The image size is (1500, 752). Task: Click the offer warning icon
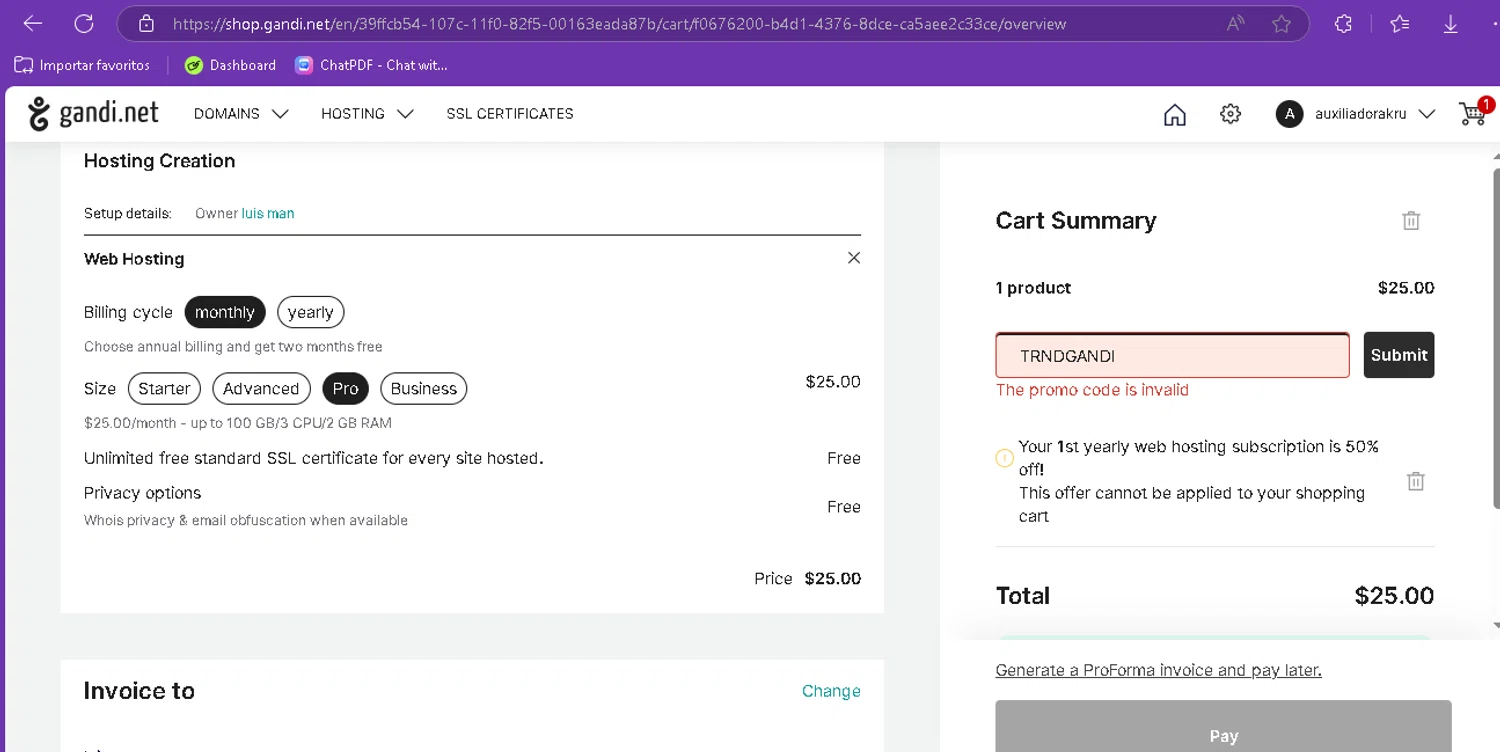[x=1005, y=458]
